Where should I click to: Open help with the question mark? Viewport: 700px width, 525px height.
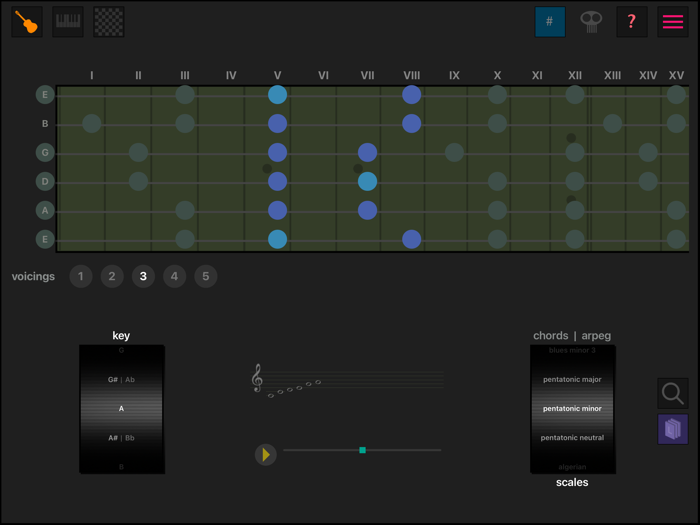(632, 21)
